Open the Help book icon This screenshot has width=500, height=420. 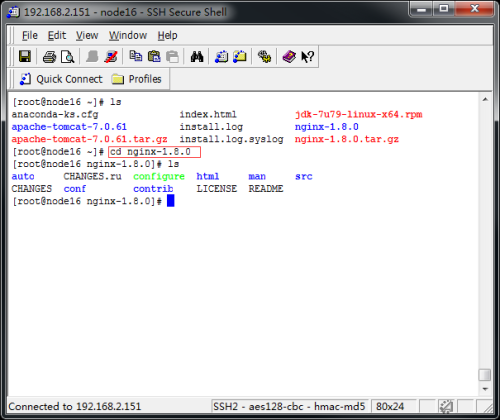click(x=289, y=57)
